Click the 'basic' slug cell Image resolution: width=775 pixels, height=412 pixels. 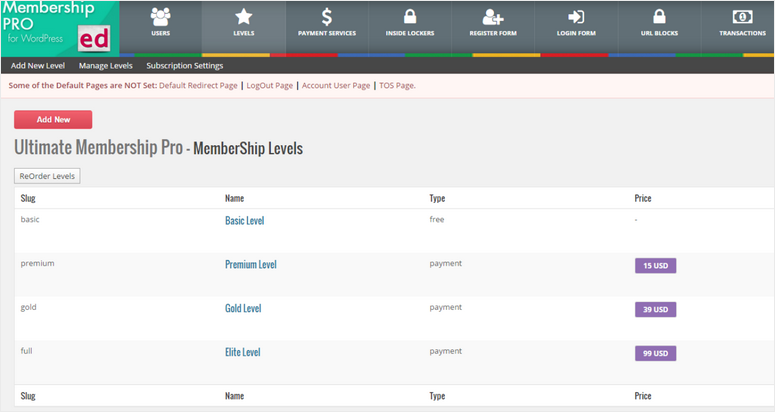(30, 219)
